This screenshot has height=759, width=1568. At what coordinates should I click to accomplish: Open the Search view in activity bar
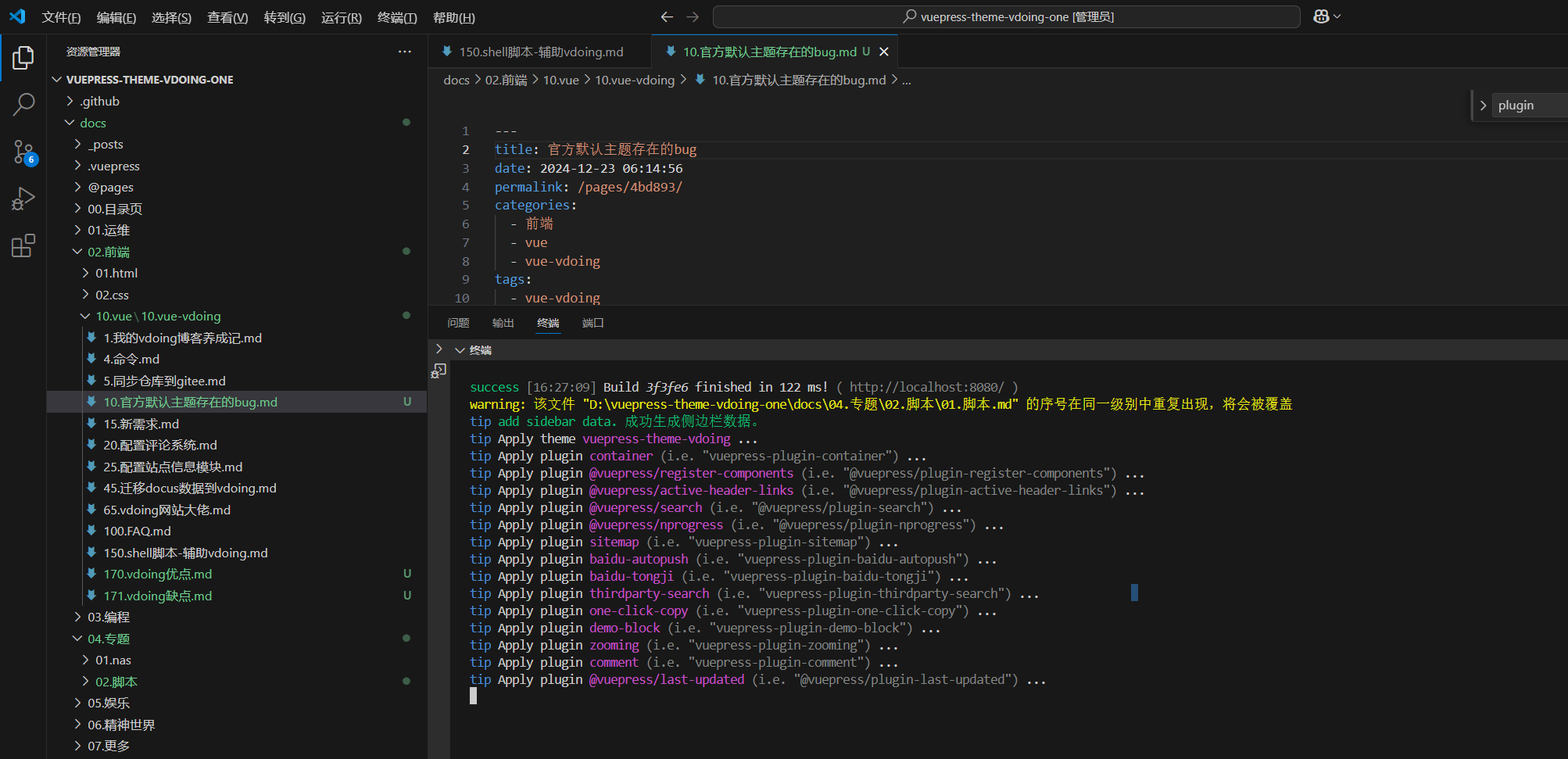click(x=23, y=104)
